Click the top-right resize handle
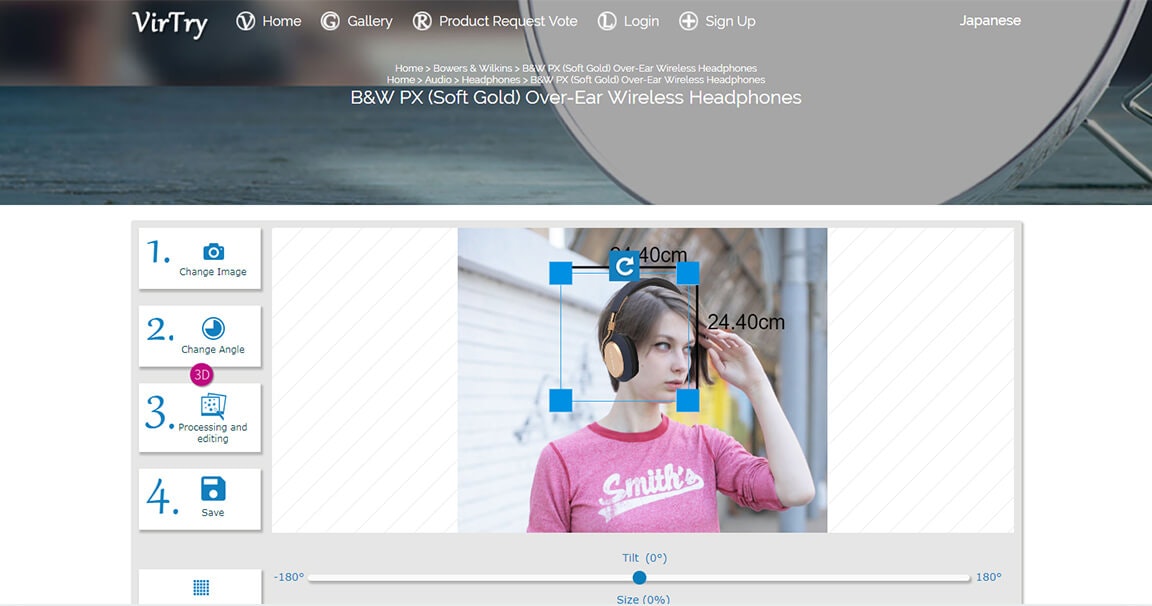The height and width of the screenshot is (606, 1152). point(688,273)
